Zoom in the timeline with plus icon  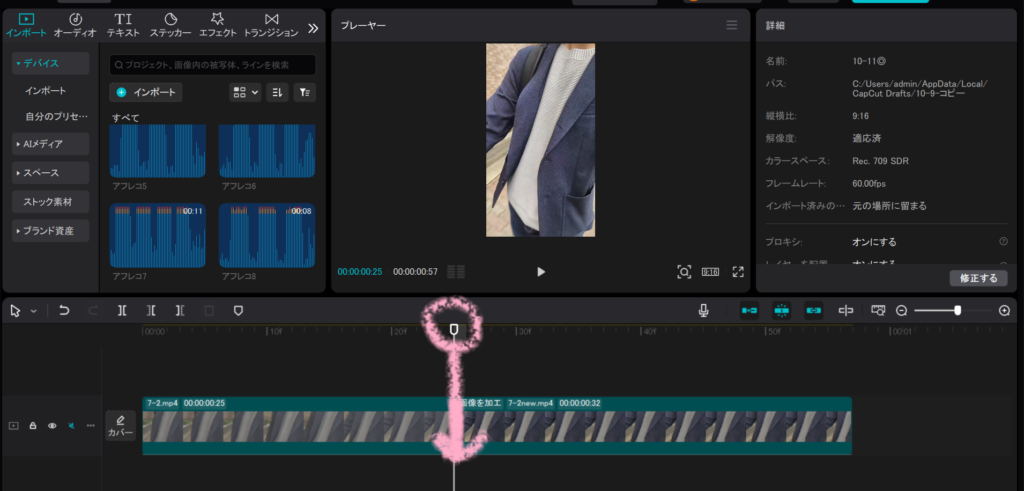(x=1004, y=311)
